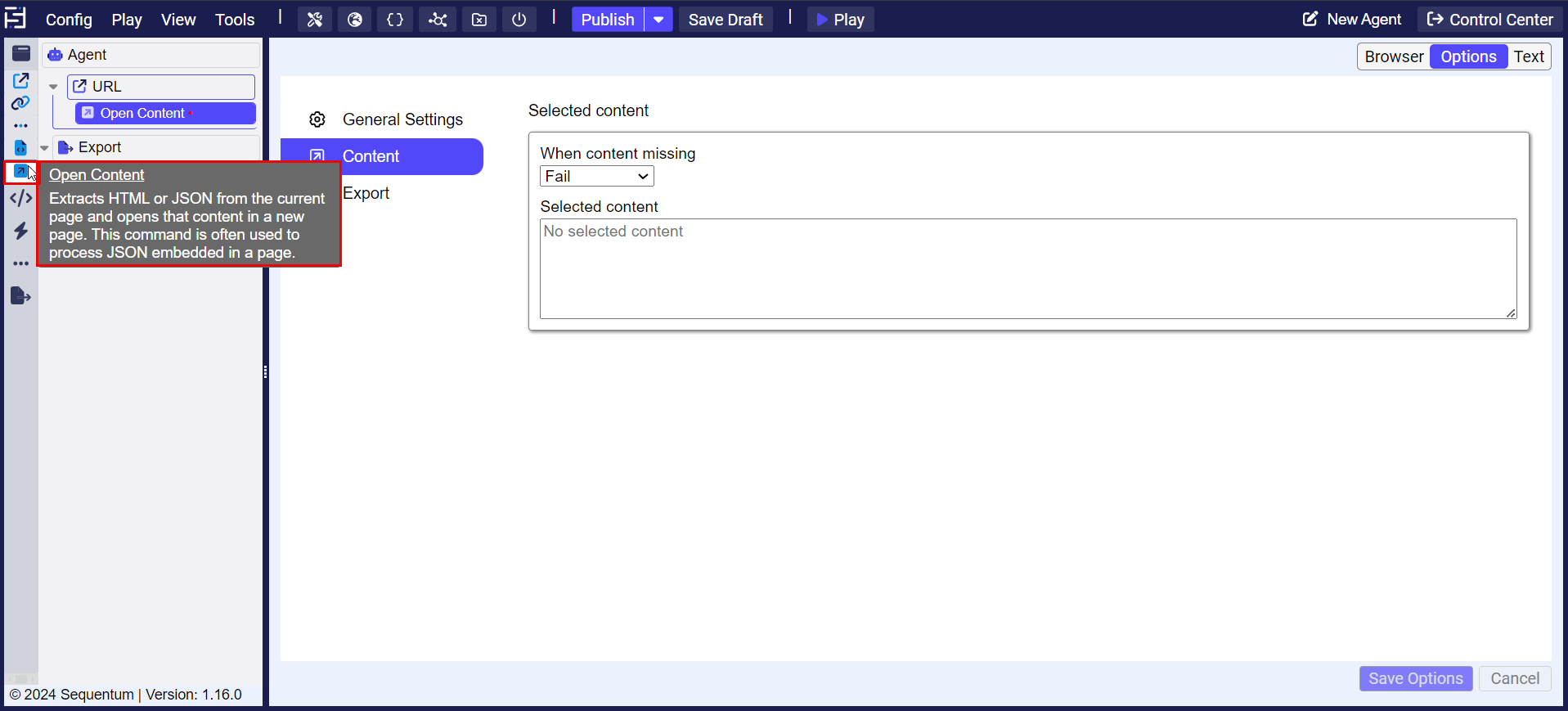
Task: Select the URL command sidebar icon
Action: 20,80
